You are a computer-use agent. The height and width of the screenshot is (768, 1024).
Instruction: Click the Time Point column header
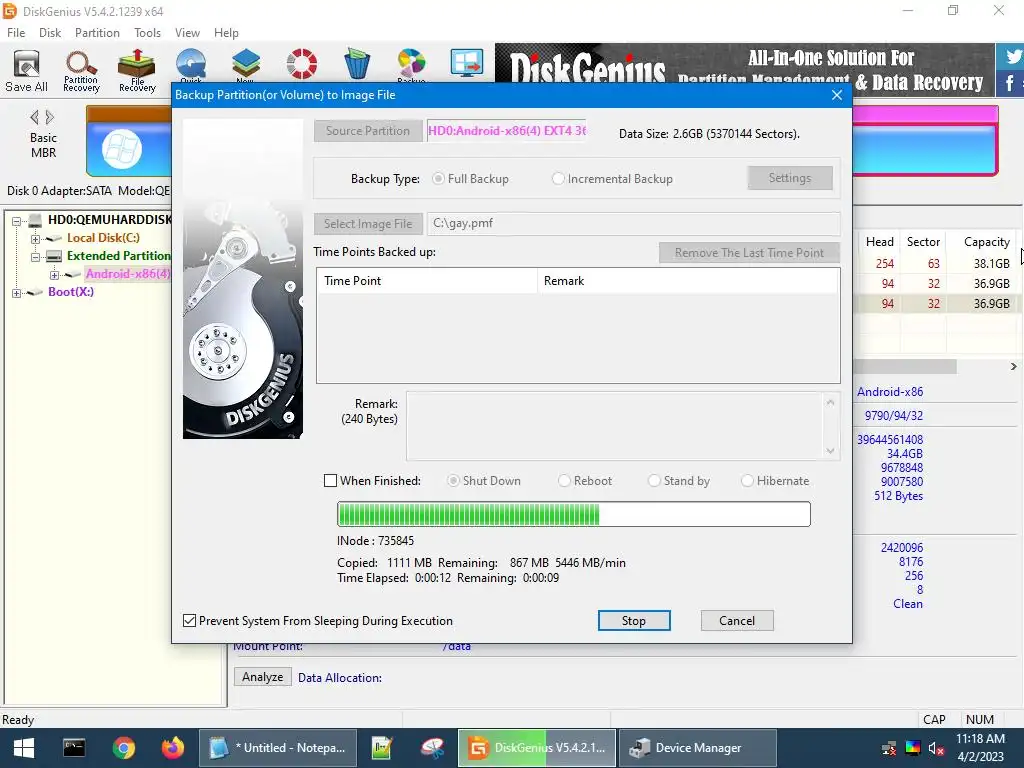(x=426, y=281)
